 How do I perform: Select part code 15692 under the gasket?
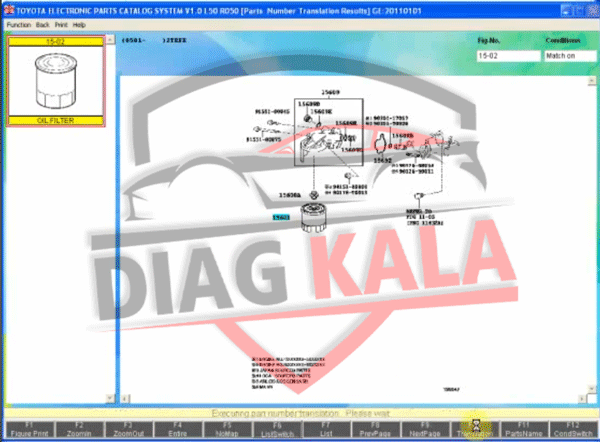(383, 161)
